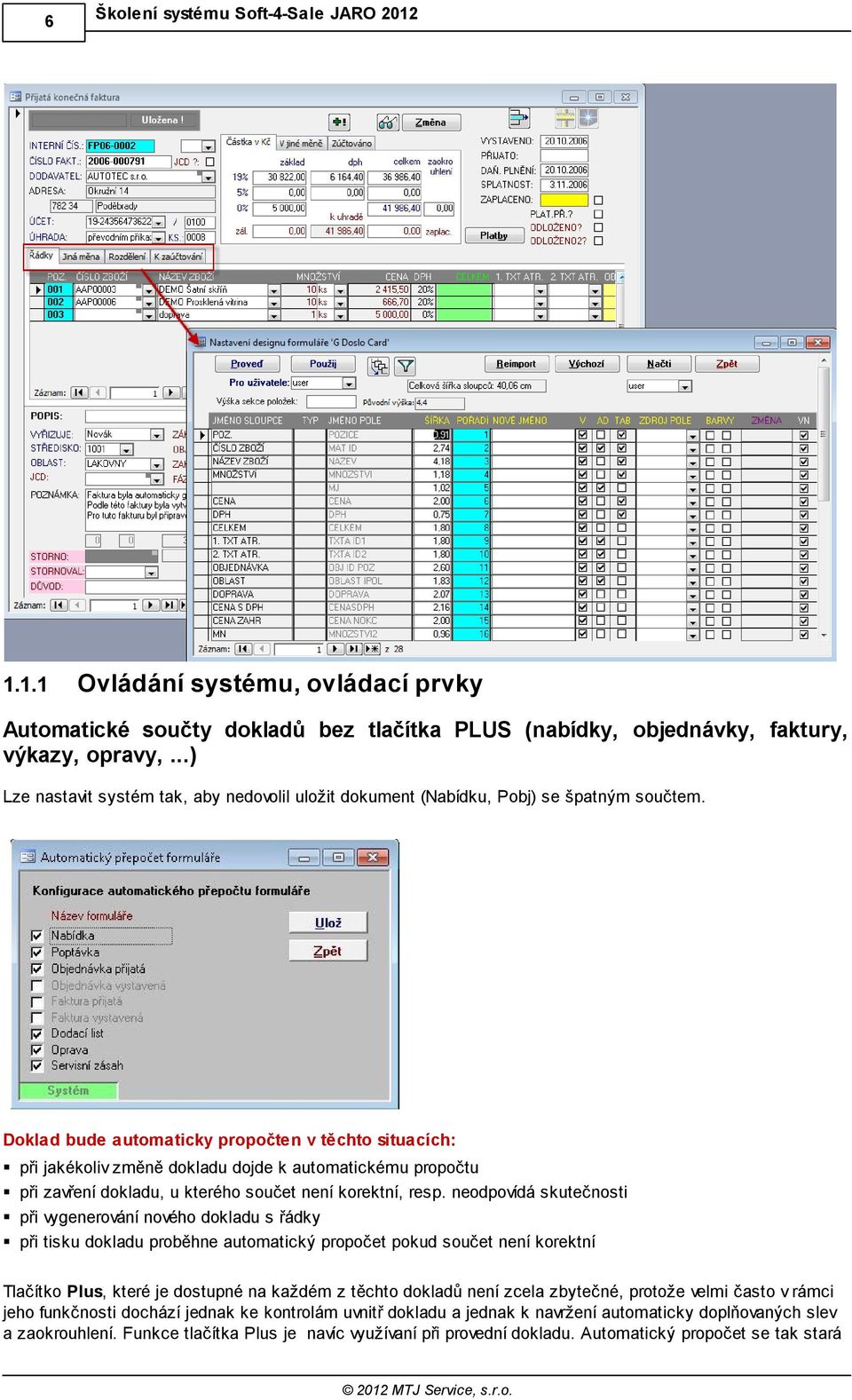Click the filter funnel icon in design form
Image resolution: width=852 pixels, height=1400 pixels.
coord(406,365)
